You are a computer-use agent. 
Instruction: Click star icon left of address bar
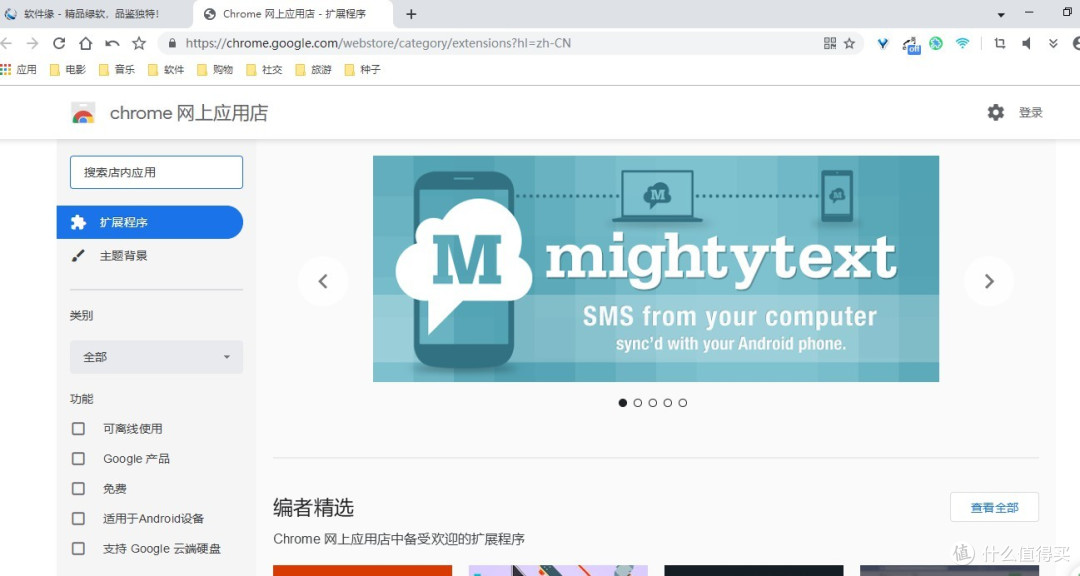pos(139,43)
